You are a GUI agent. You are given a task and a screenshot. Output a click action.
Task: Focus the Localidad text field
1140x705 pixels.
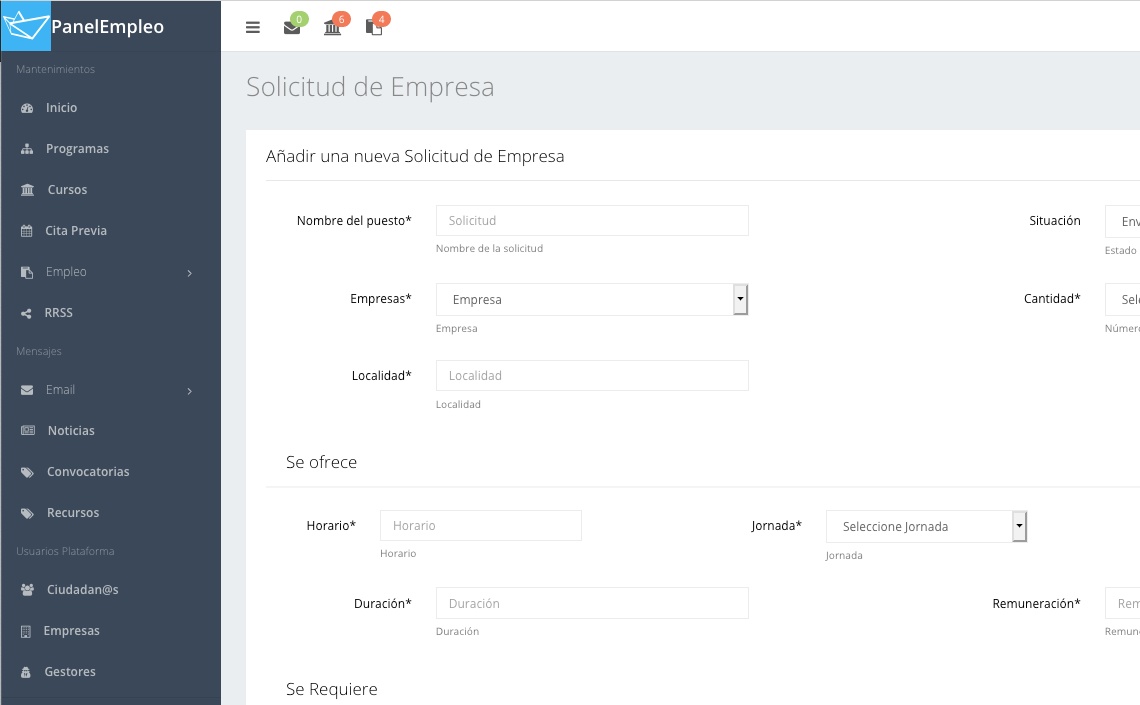pos(592,375)
